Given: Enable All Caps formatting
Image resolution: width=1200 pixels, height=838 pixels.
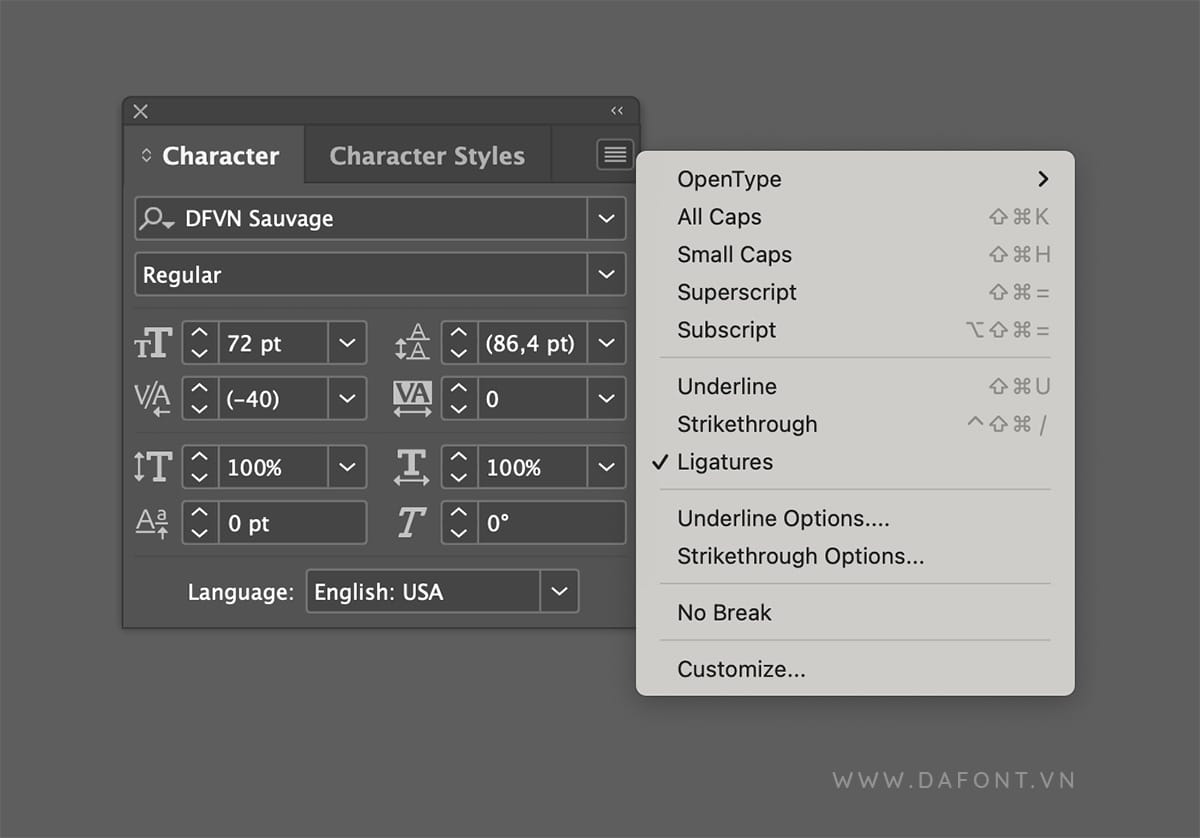Looking at the screenshot, I should click(719, 217).
